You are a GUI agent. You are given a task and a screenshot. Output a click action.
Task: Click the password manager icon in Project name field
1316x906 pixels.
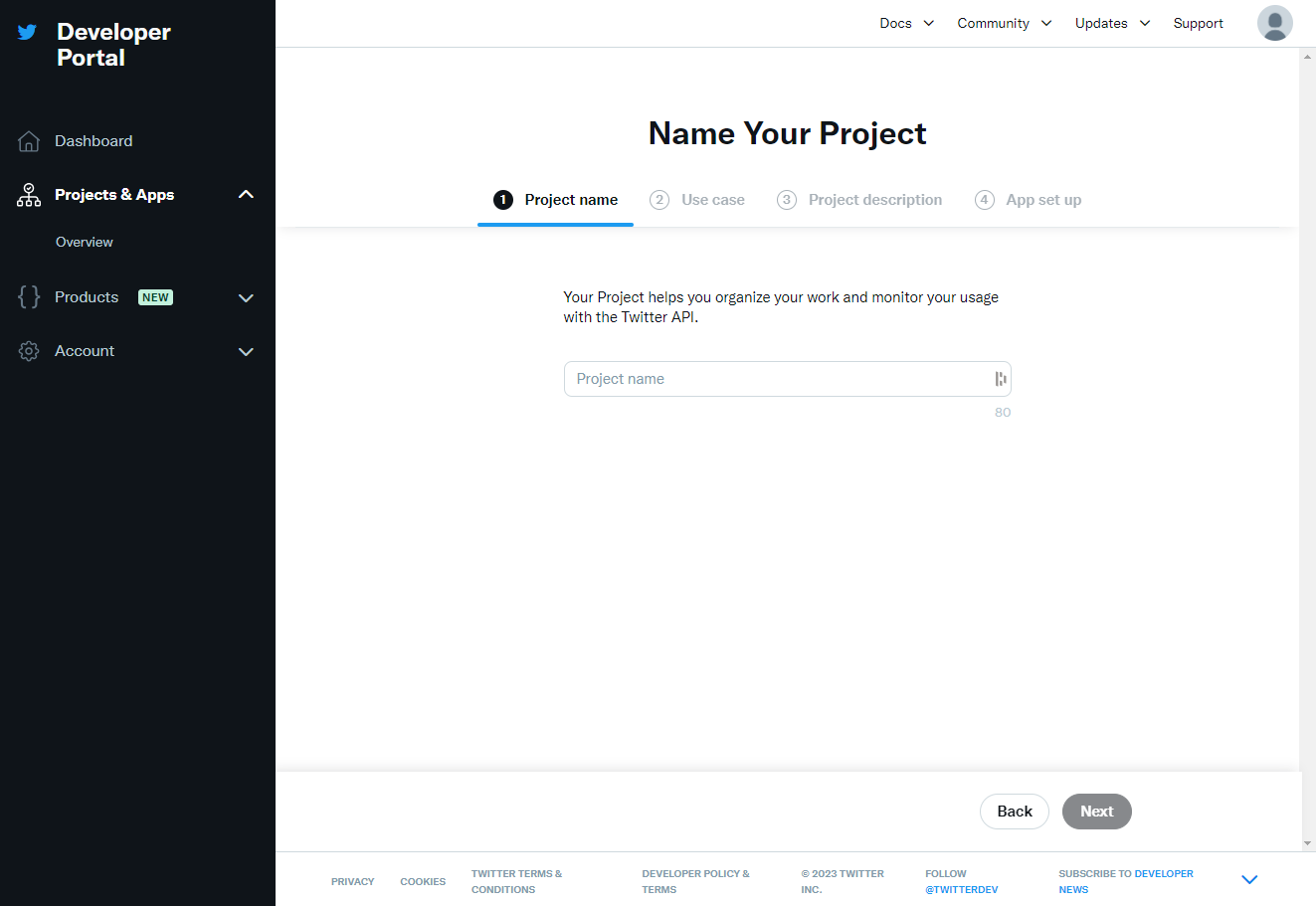pyautogui.click(x=1000, y=379)
